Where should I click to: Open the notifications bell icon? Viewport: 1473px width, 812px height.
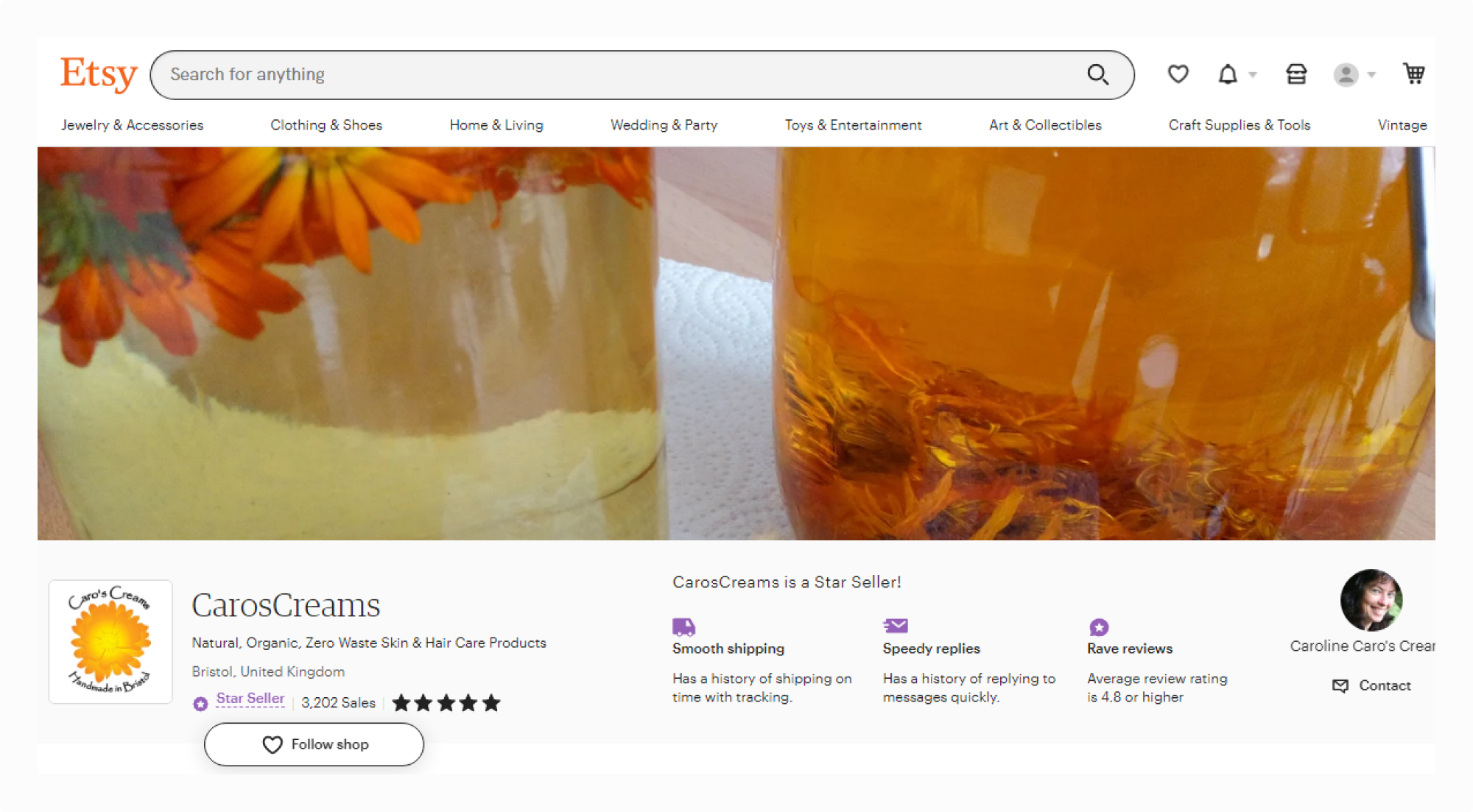point(1227,74)
